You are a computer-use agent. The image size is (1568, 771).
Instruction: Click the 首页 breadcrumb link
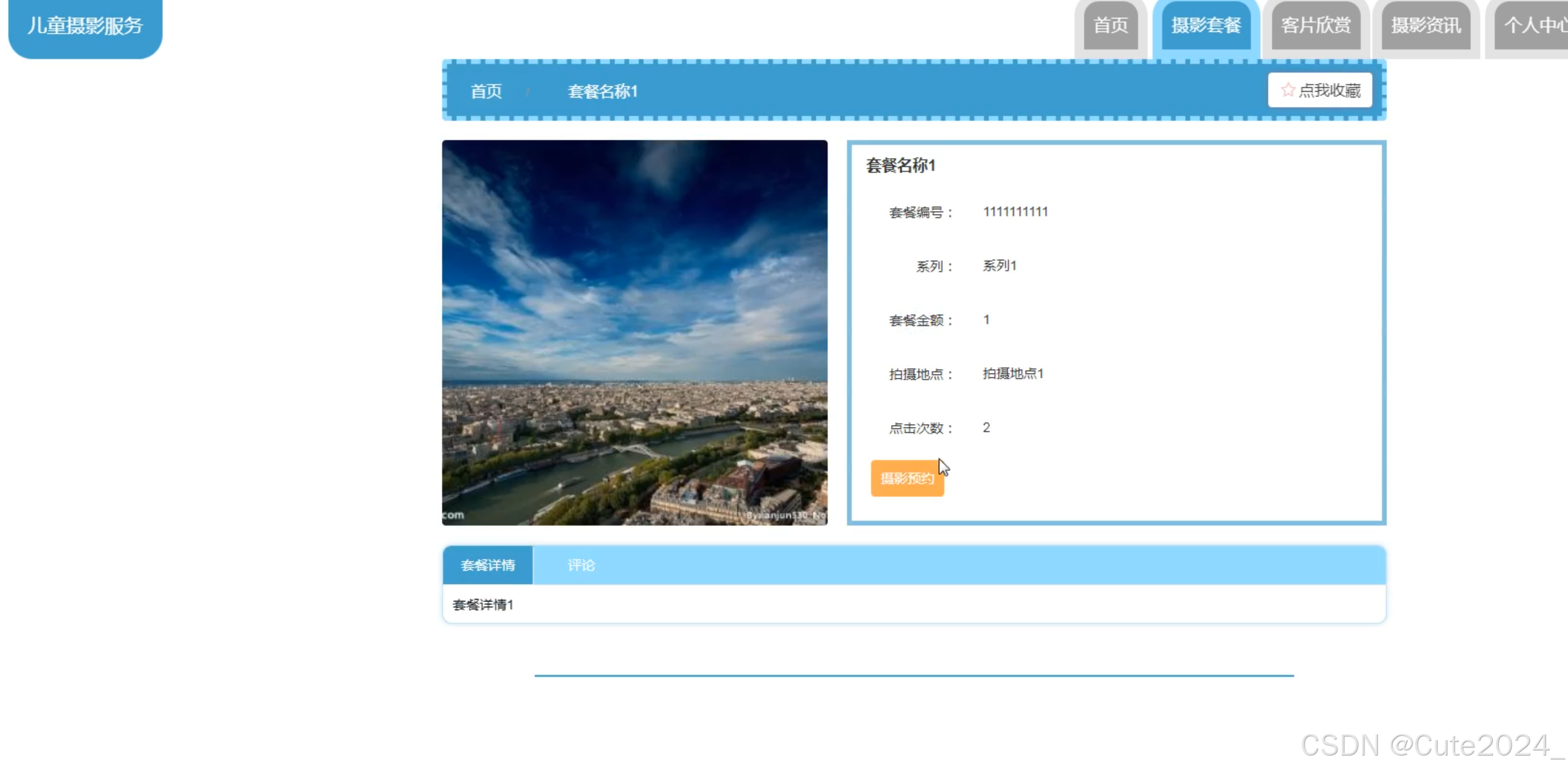coord(486,91)
